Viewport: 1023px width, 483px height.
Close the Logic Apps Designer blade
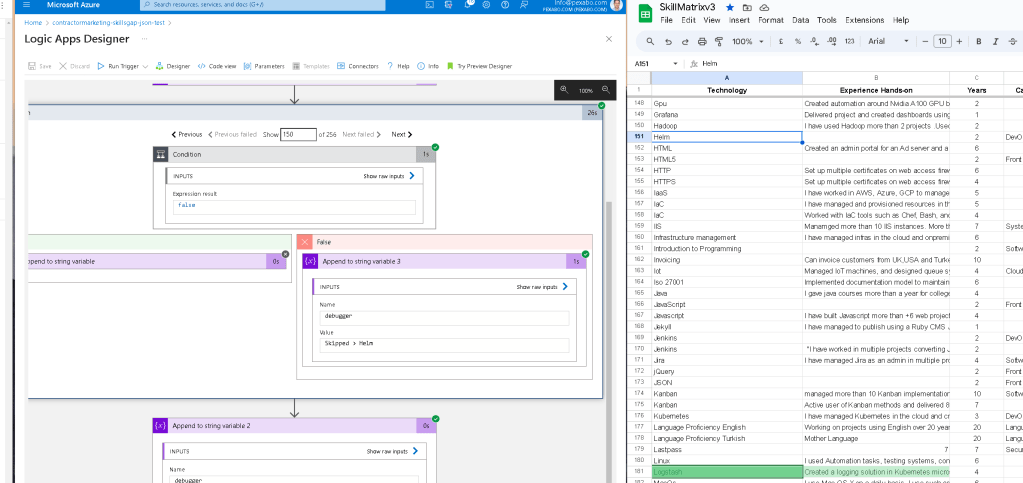609,39
